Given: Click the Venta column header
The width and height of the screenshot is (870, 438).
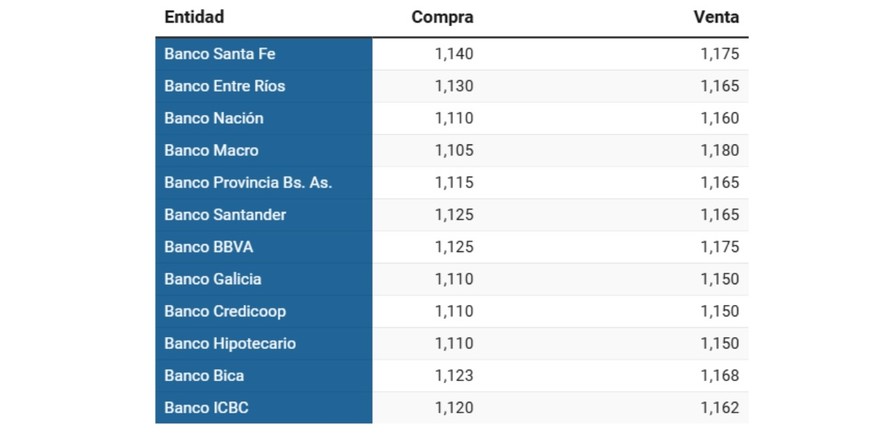Looking at the screenshot, I should (x=716, y=17).
